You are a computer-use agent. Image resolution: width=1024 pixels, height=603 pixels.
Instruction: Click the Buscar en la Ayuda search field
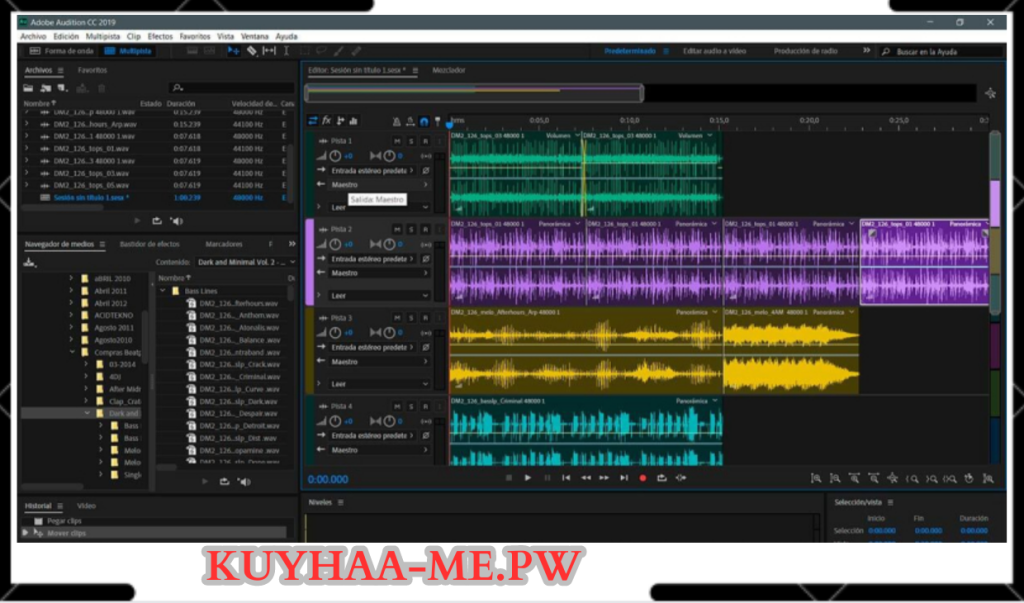click(x=941, y=52)
